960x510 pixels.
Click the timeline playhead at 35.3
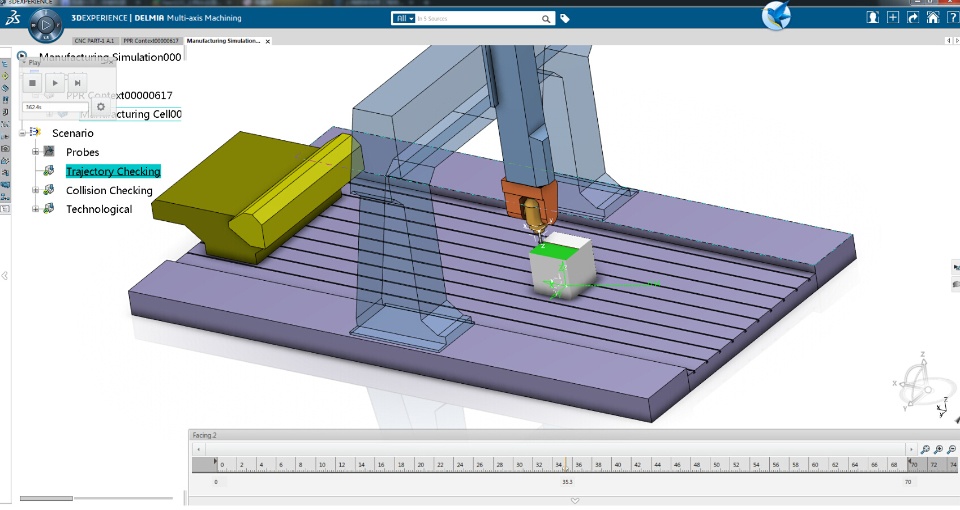pos(566,465)
